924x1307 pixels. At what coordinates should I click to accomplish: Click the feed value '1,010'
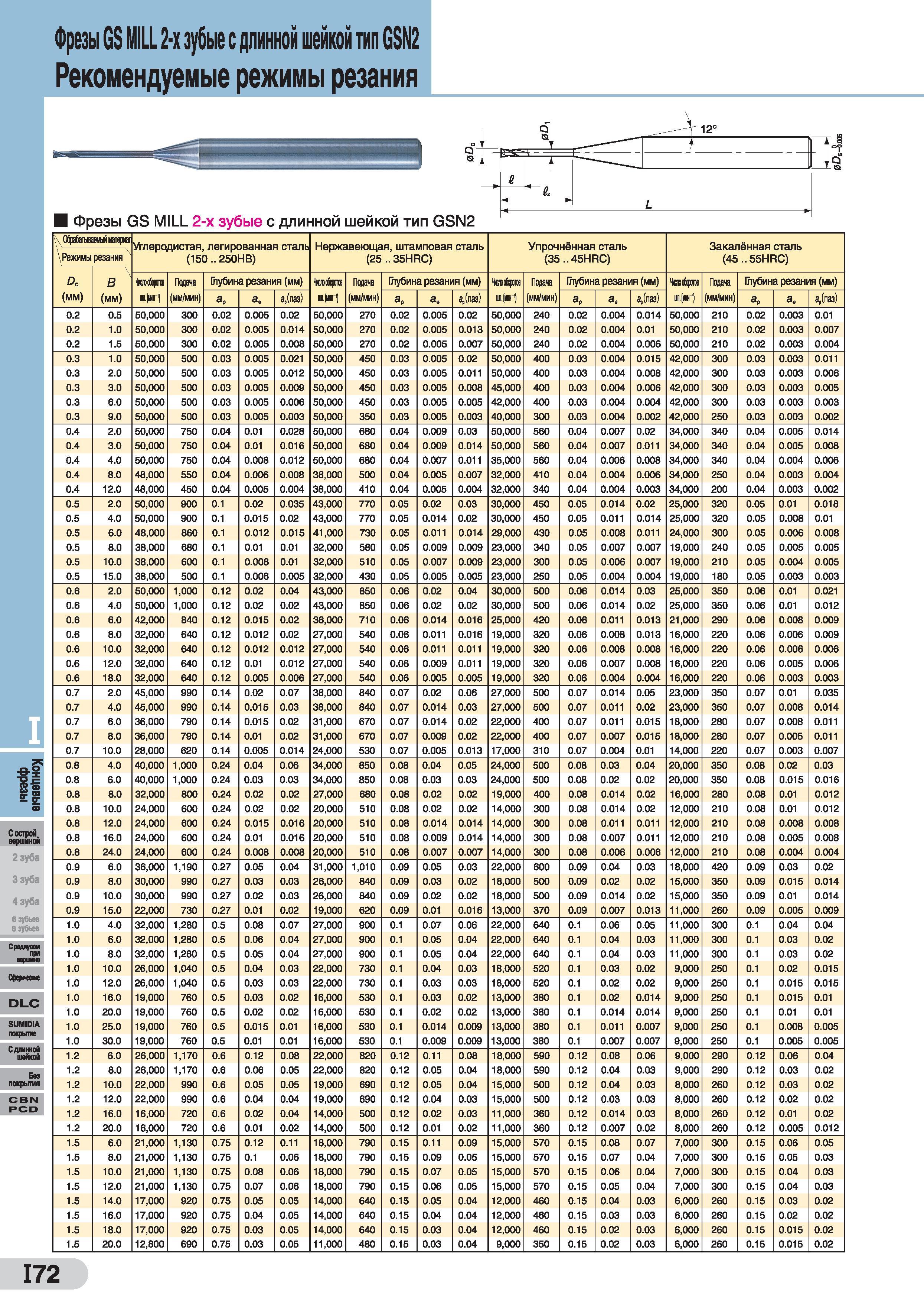pos(363,867)
